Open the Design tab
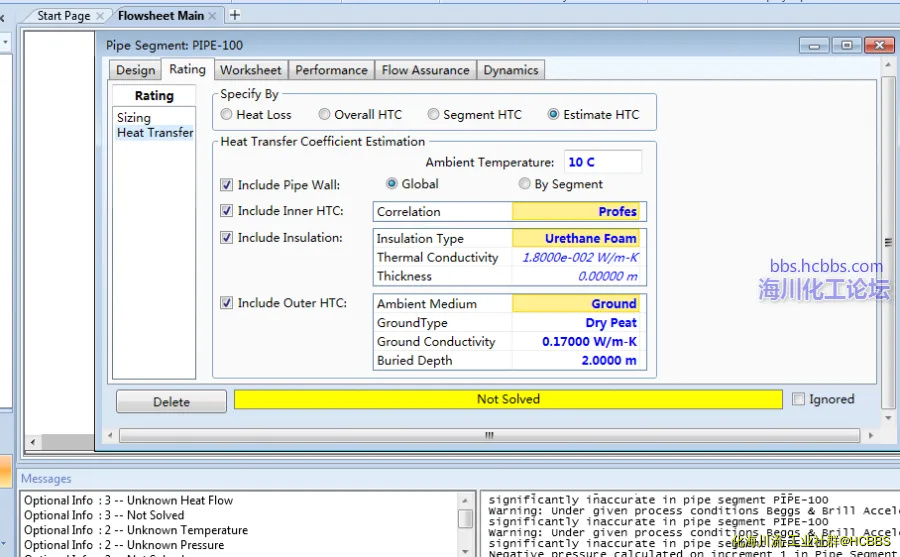Screen dimensions: 900x557 point(135,70)
